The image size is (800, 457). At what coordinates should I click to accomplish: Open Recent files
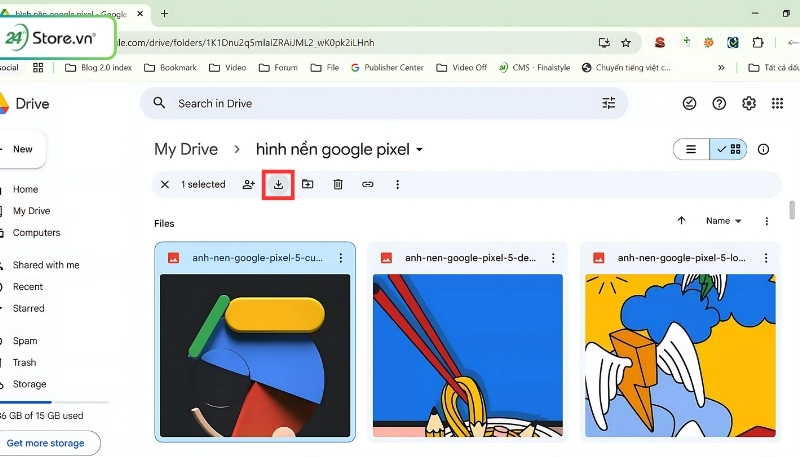[28, 287]
